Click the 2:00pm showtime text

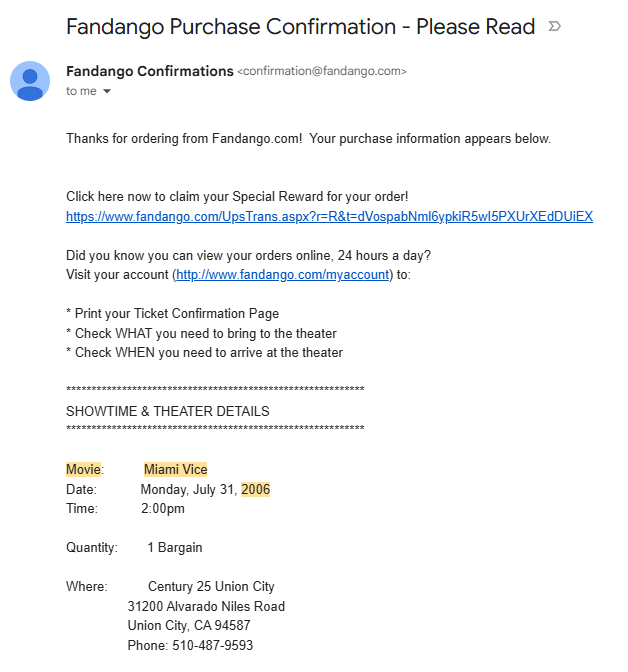tap(163, 509)
